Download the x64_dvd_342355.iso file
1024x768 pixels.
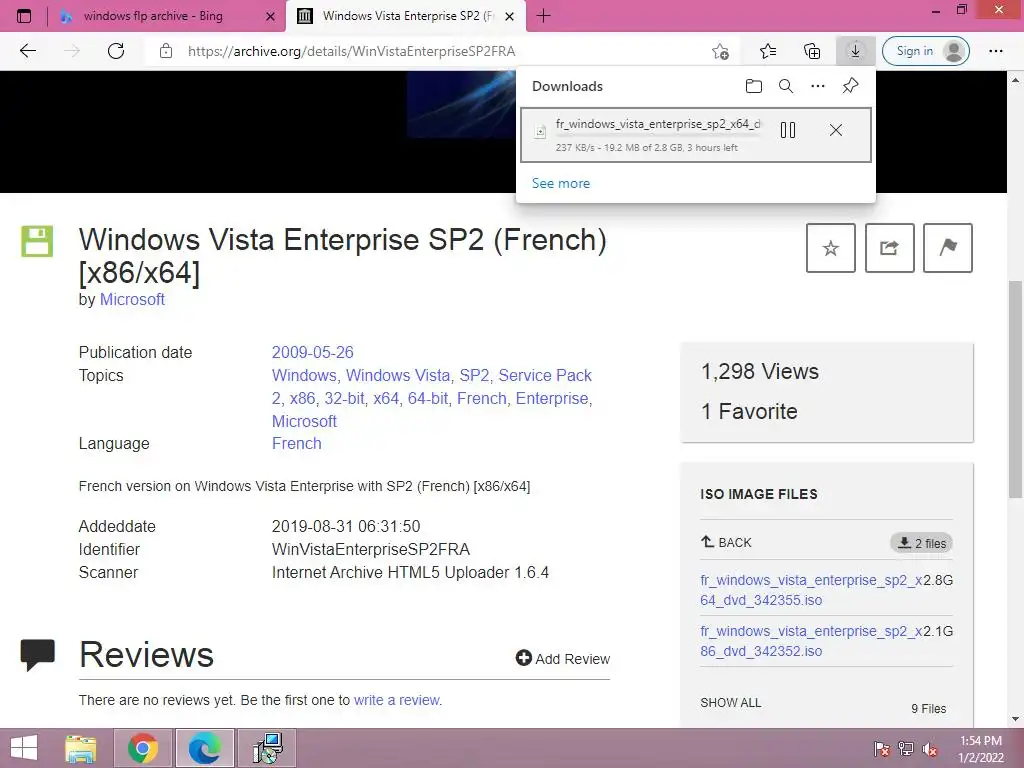coord(811,590)
